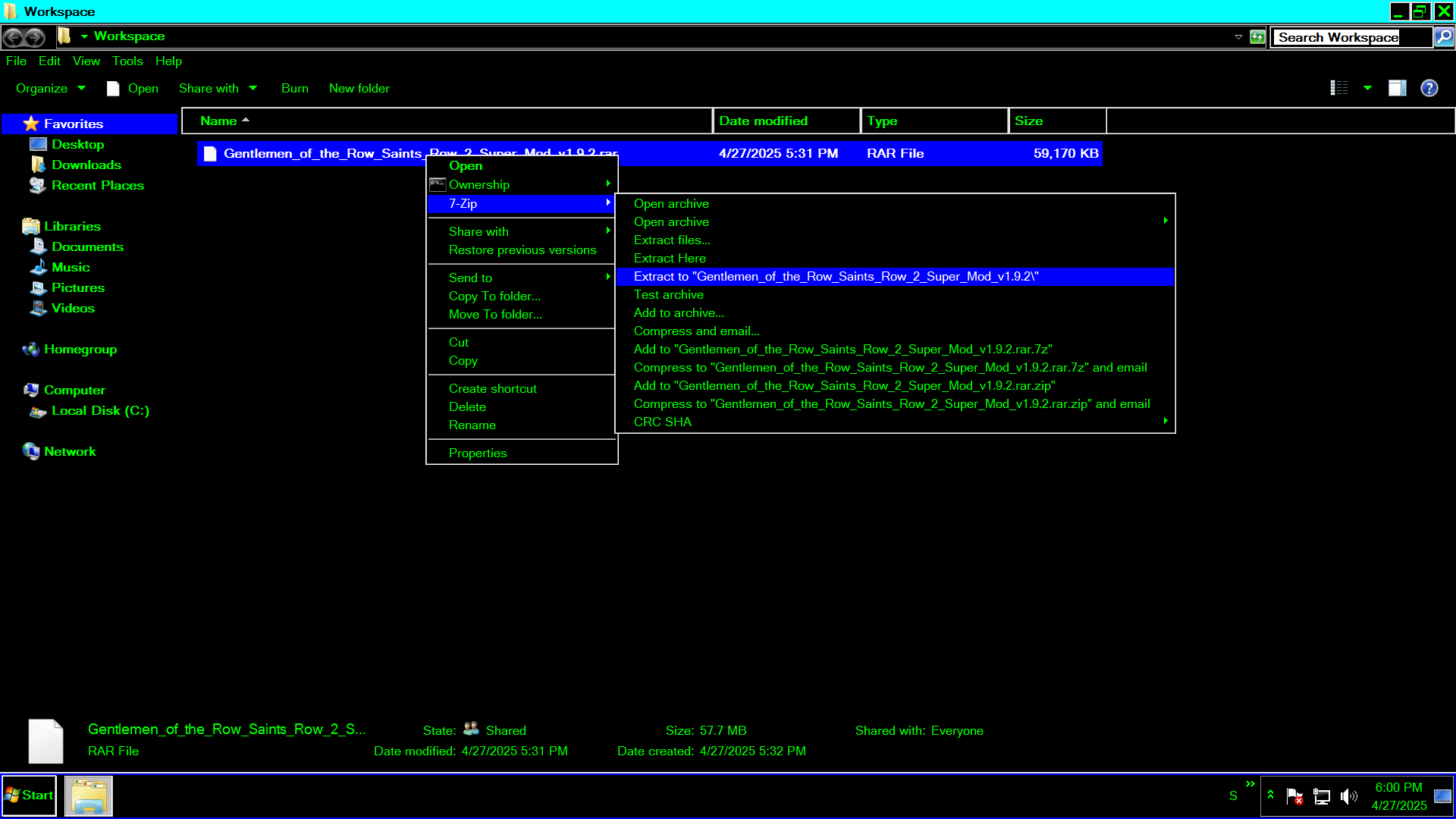Expand address bar history dropdown

coord(1238,37)
